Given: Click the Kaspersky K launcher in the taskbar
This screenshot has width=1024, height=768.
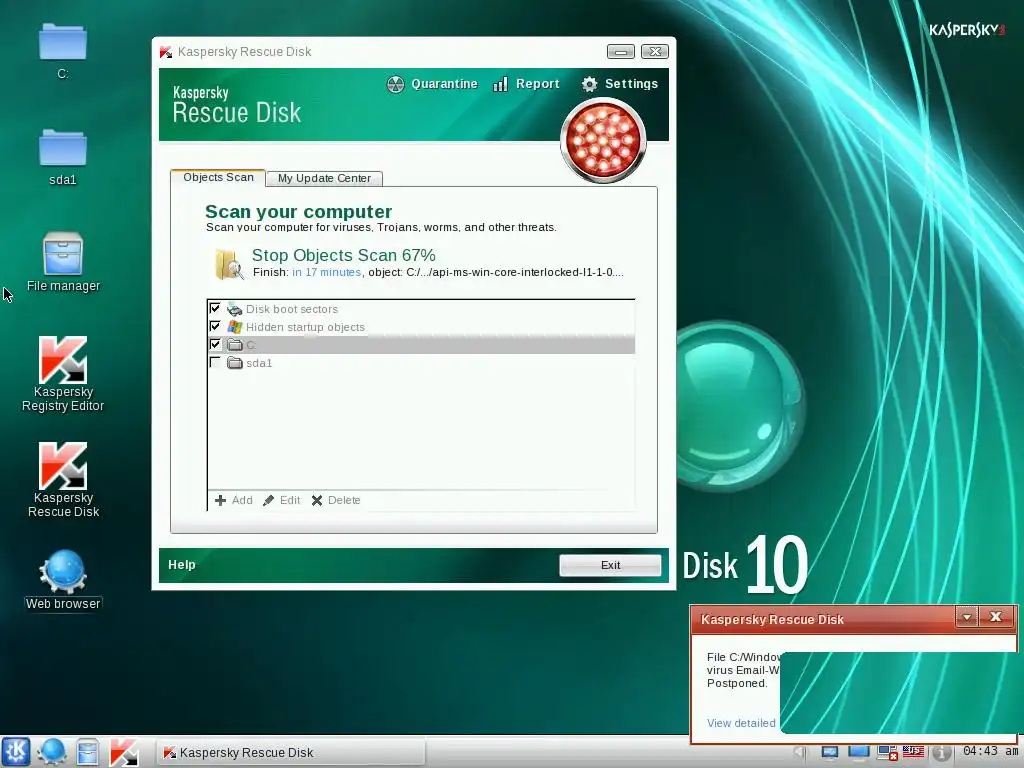Looking at the screenshot, I should coord(123,752).
